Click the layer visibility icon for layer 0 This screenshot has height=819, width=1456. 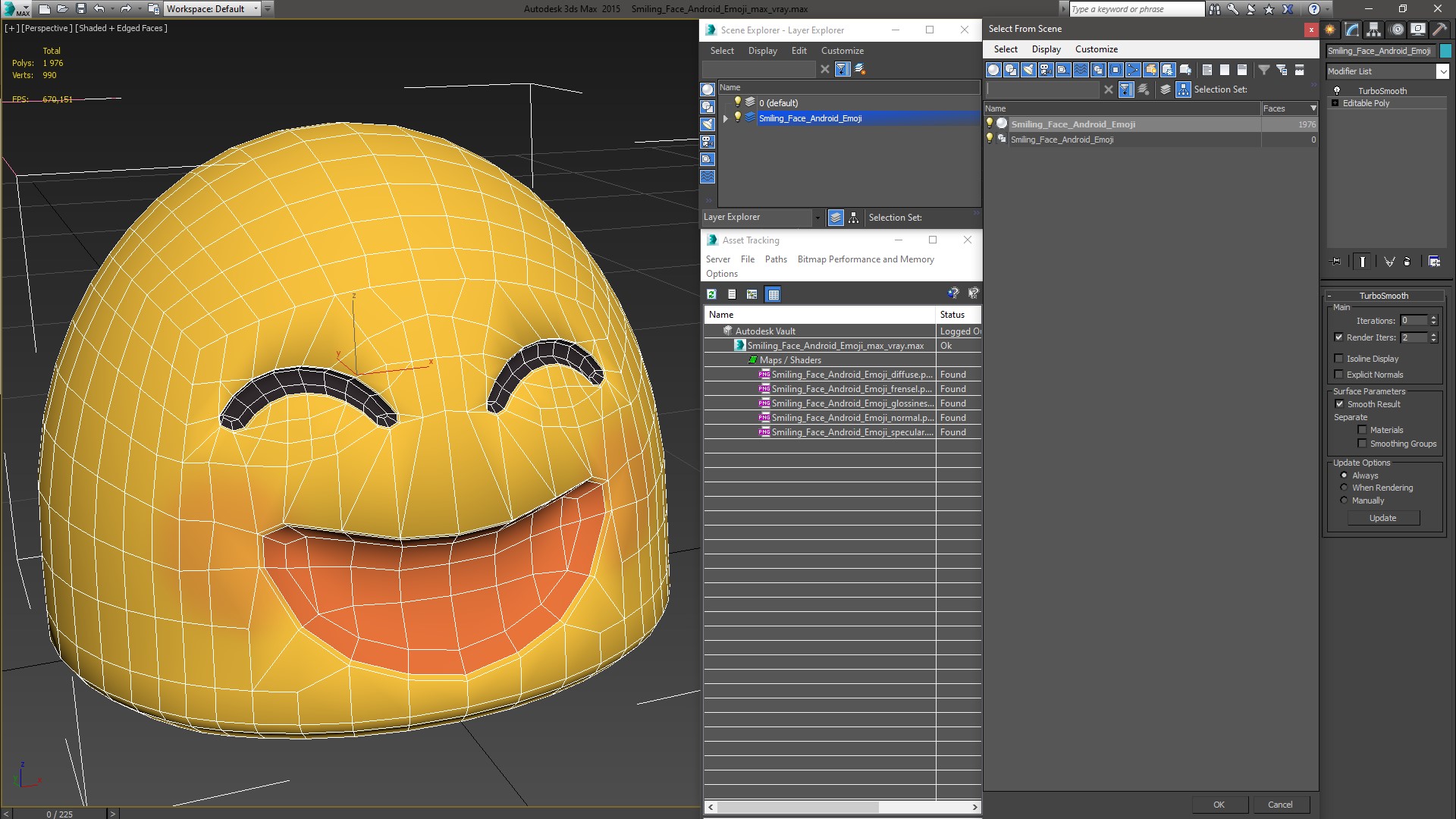(x=737, y=102)
